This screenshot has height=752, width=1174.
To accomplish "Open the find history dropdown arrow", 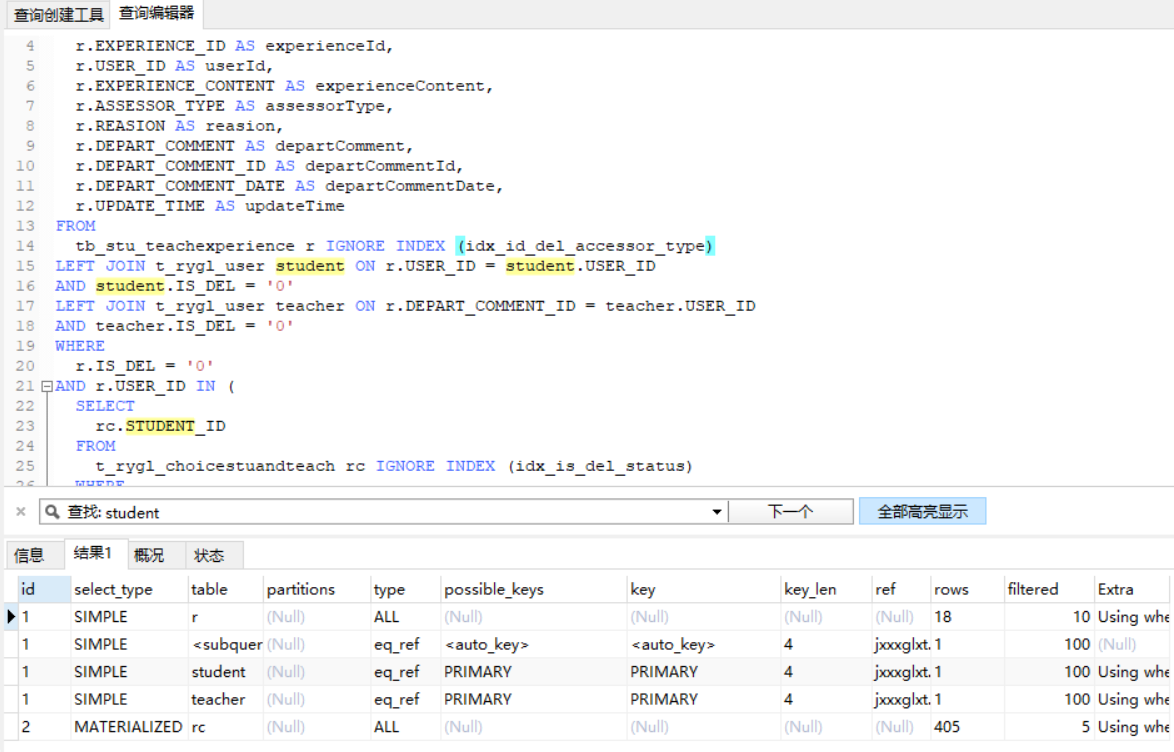I will (x=716, y=512).
